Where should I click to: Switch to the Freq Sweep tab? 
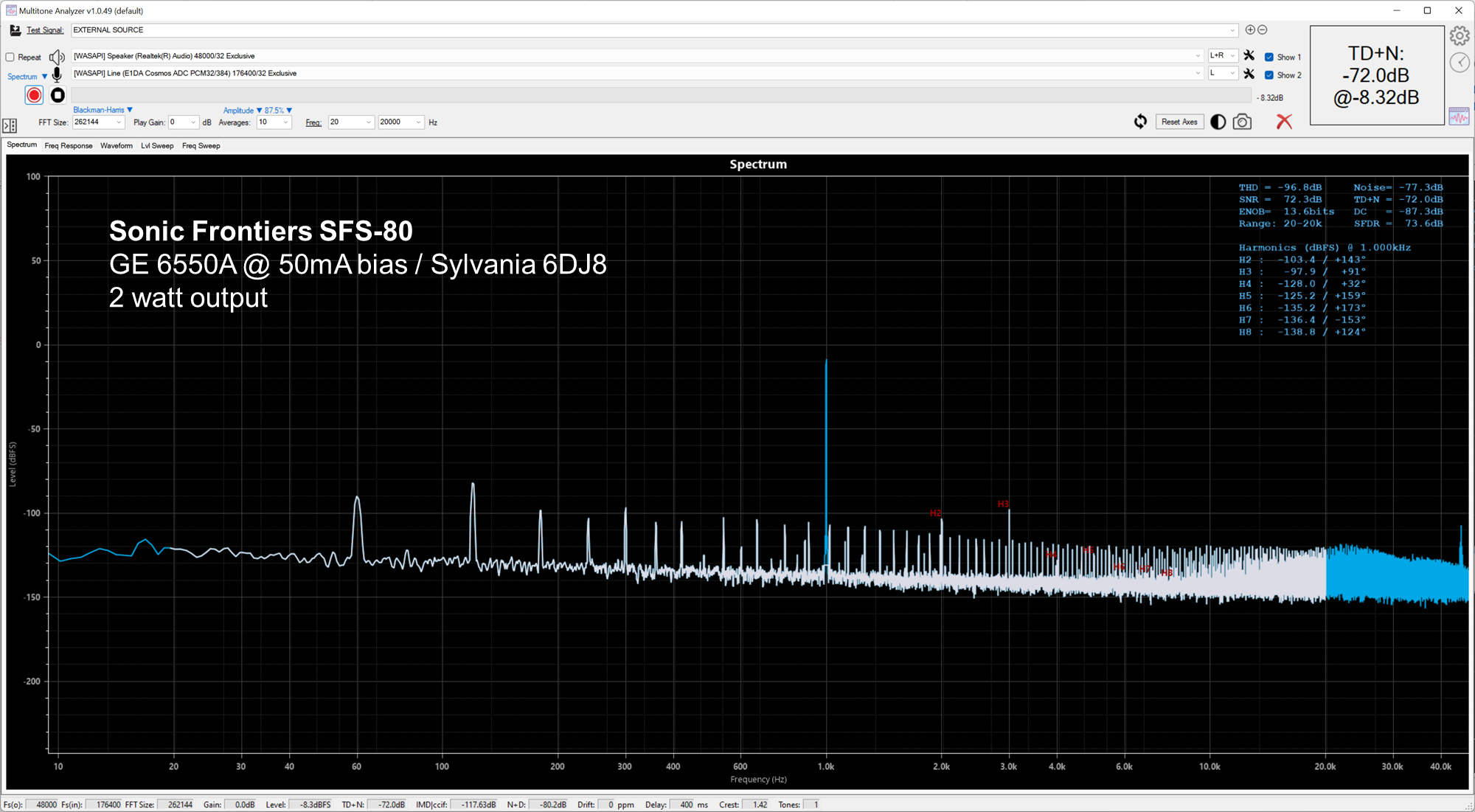click(x=201, y=145)
